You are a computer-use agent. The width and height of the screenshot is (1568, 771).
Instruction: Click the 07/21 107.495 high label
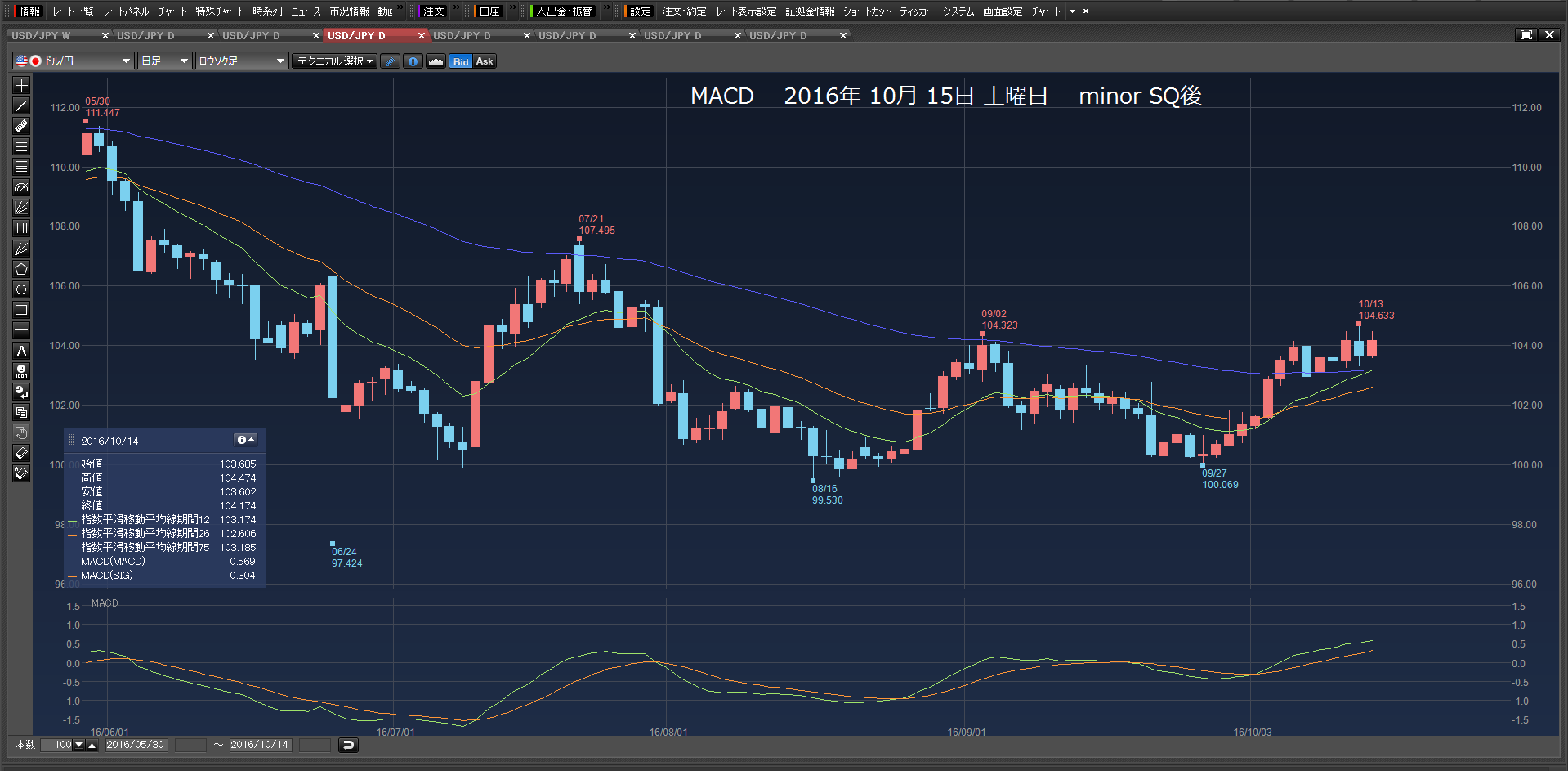click(596, 225)
